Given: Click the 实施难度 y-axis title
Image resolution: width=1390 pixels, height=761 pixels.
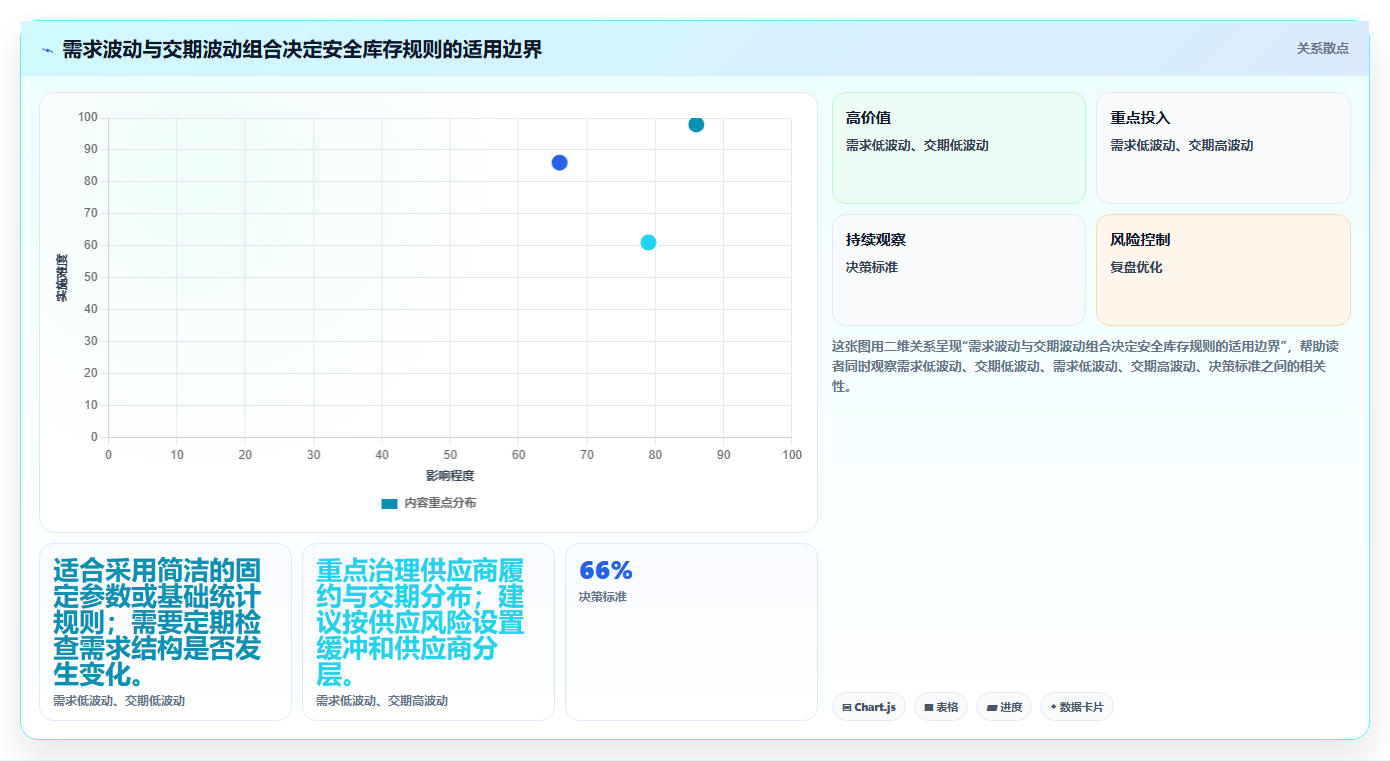Looking at the screenshot, I should 62,278.
